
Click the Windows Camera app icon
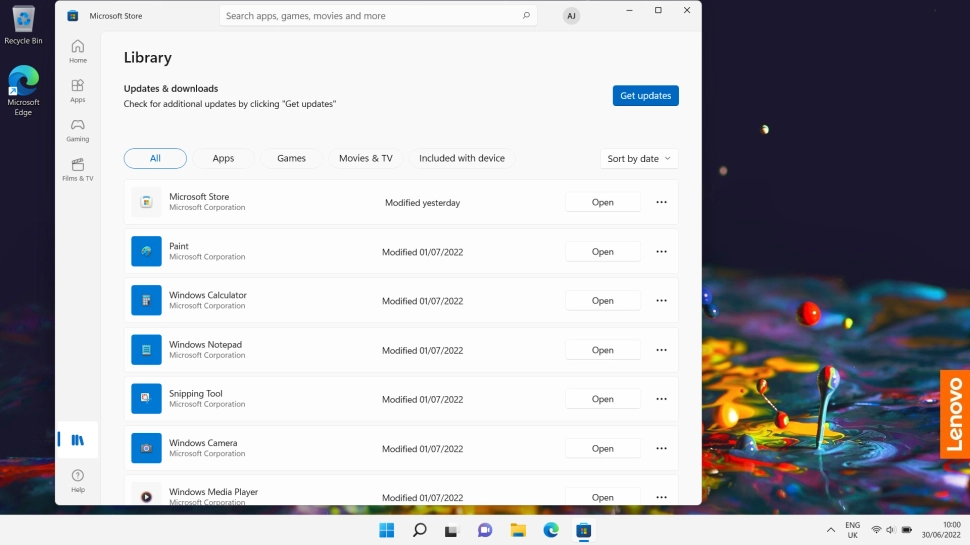[146, 448]
